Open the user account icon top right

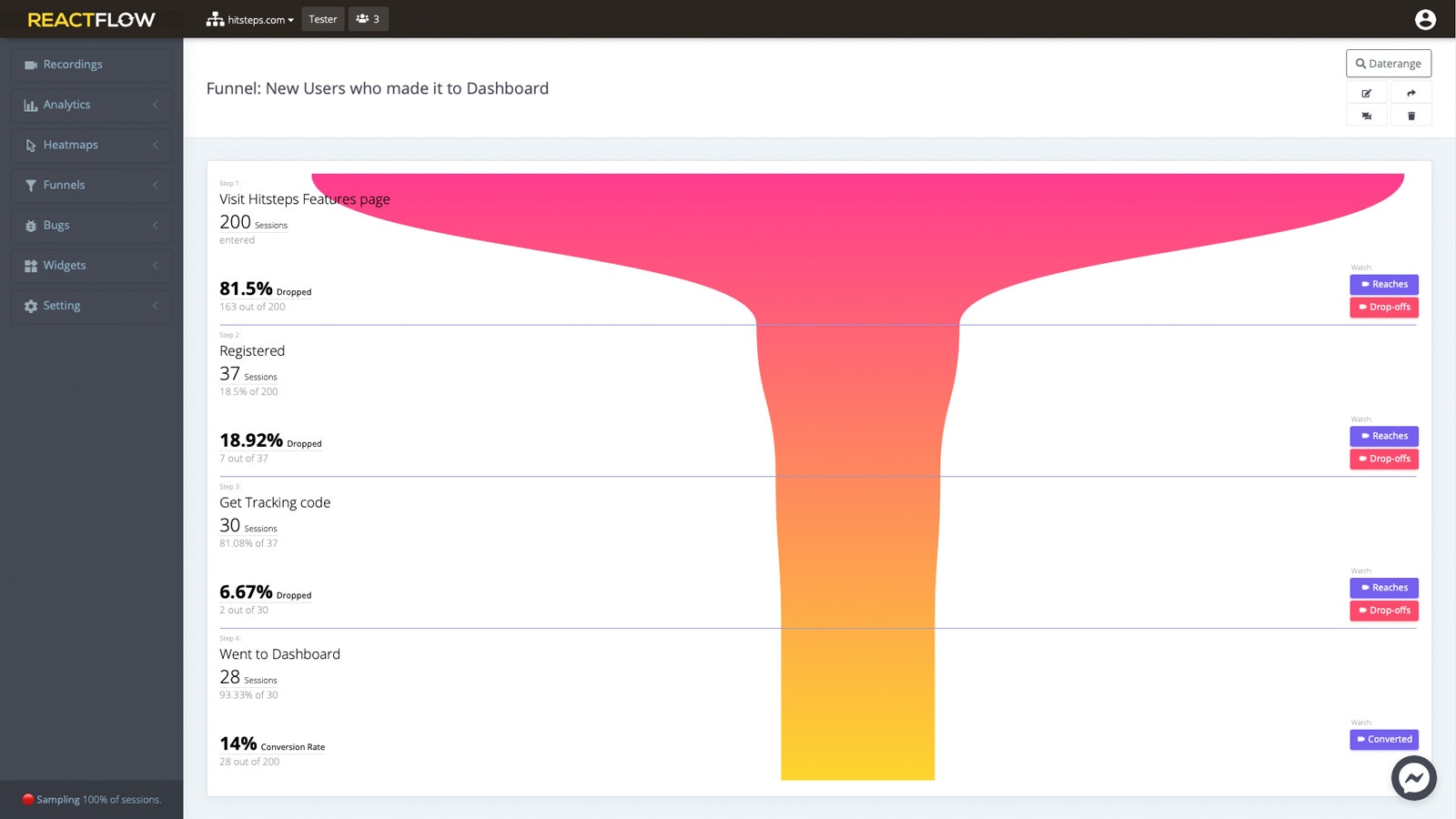(x=1425, y=18)
